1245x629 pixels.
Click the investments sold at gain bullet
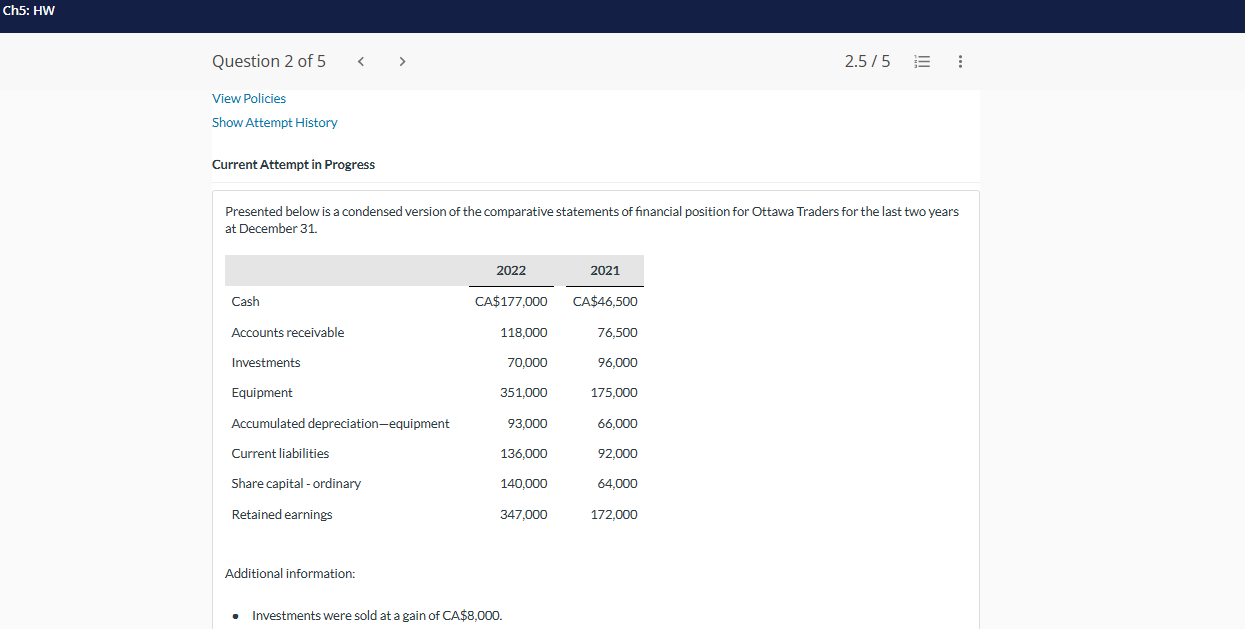pyautogui.click(x=377, y=615)
